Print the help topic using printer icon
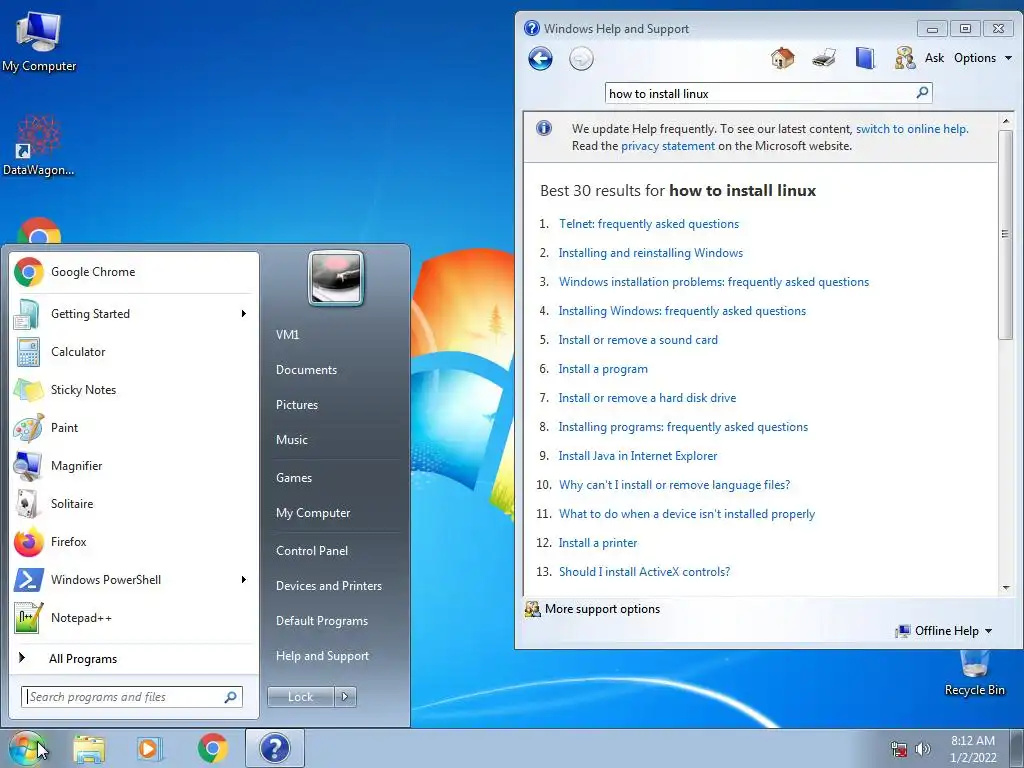 (x=824, y=58)
